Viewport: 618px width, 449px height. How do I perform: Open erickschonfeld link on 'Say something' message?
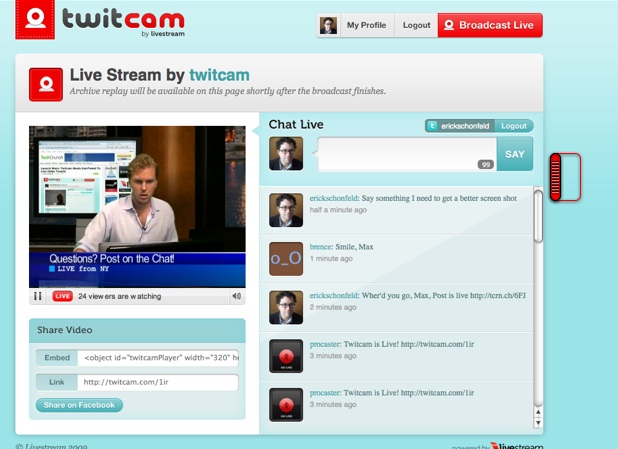coord(334,198)
